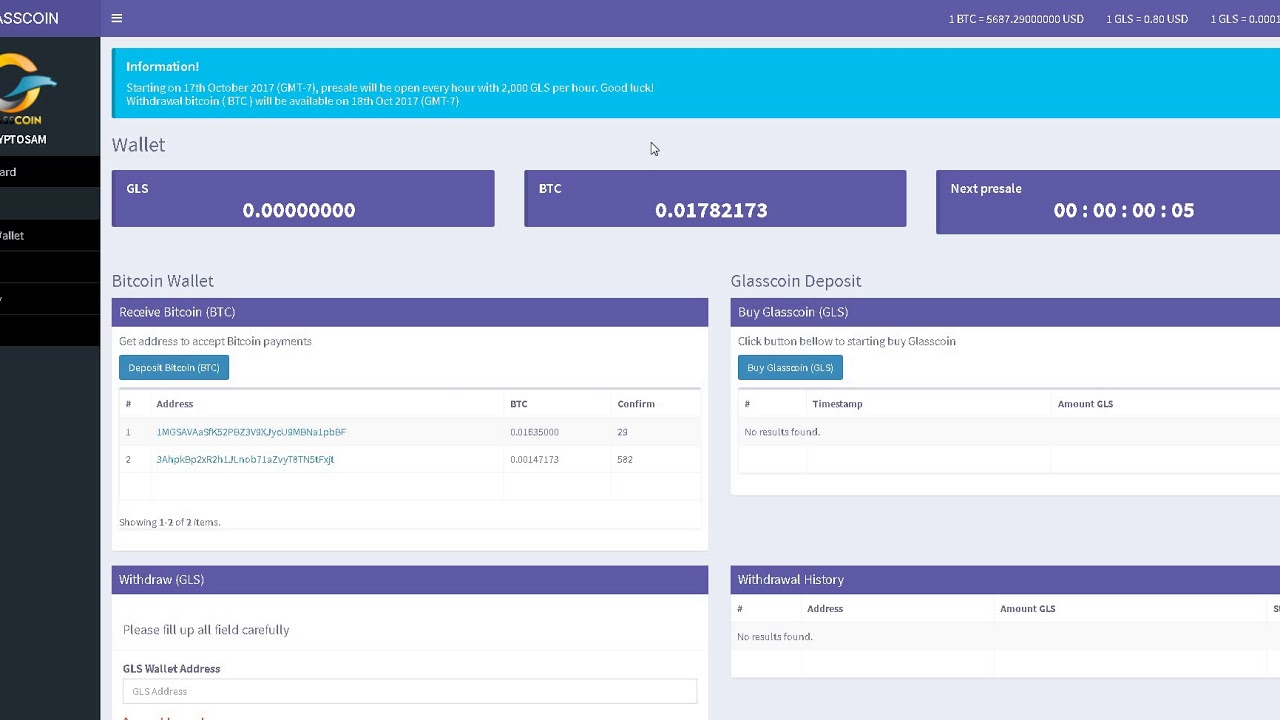The width and height of the screenshot is (1280, 720).
Task: Click the 0.01635000 BTC amount cell
Action: (534, 432)
